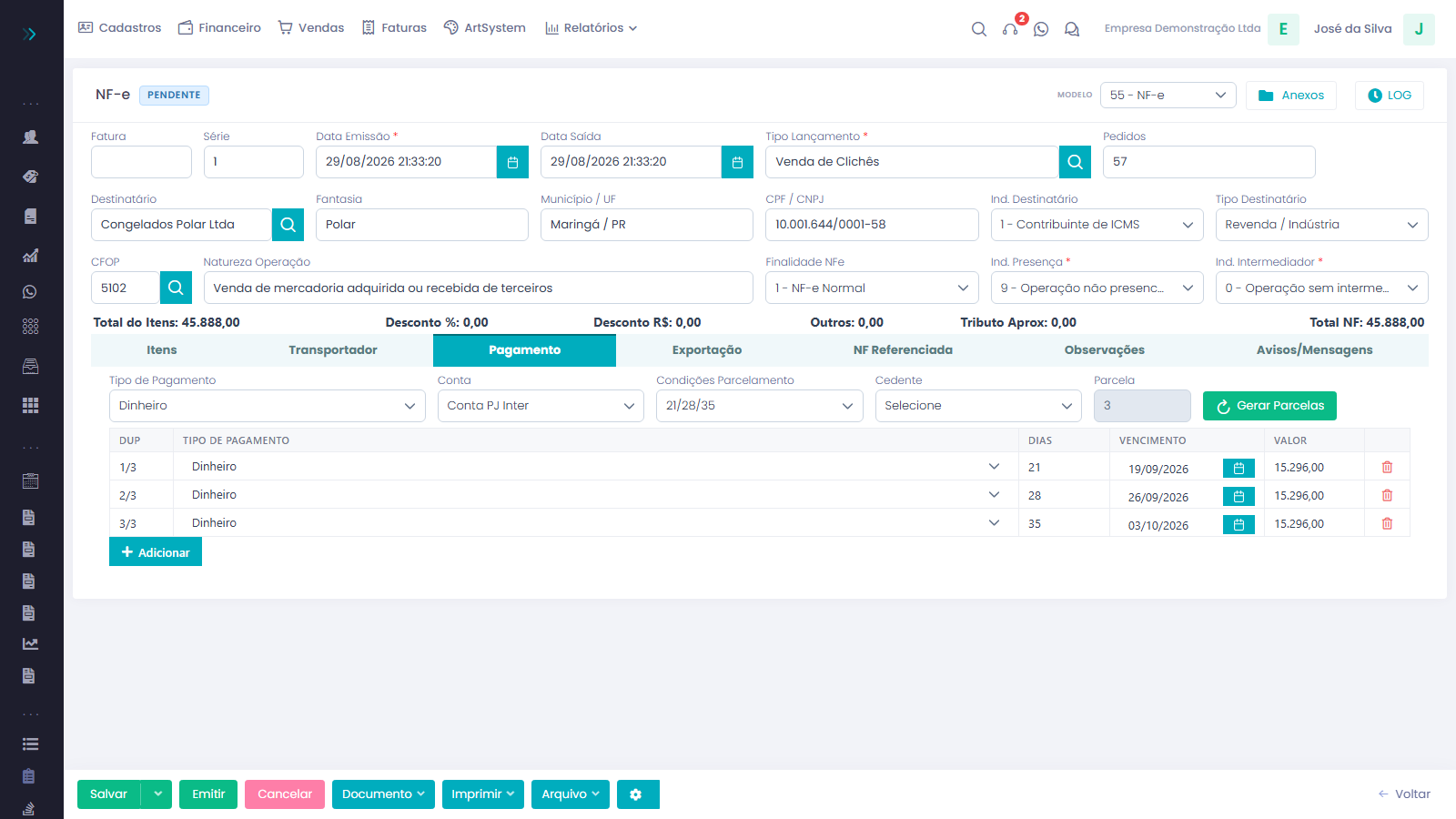The image size is (1456, 819).
Task: Click Emitir button
Action: point(208,794)
